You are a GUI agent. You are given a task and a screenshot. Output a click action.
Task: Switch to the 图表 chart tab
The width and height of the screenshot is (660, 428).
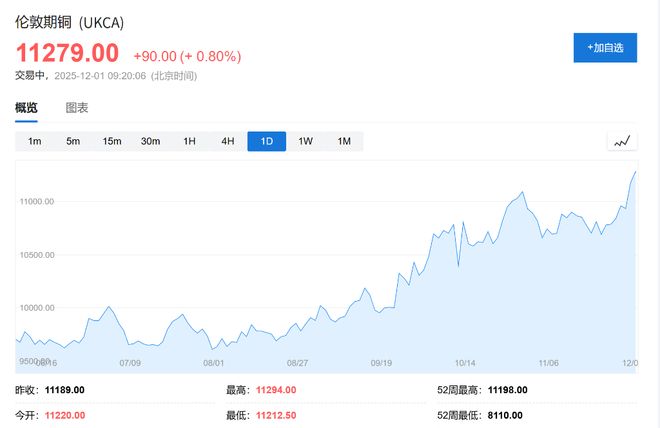click(x=77, y=108)
